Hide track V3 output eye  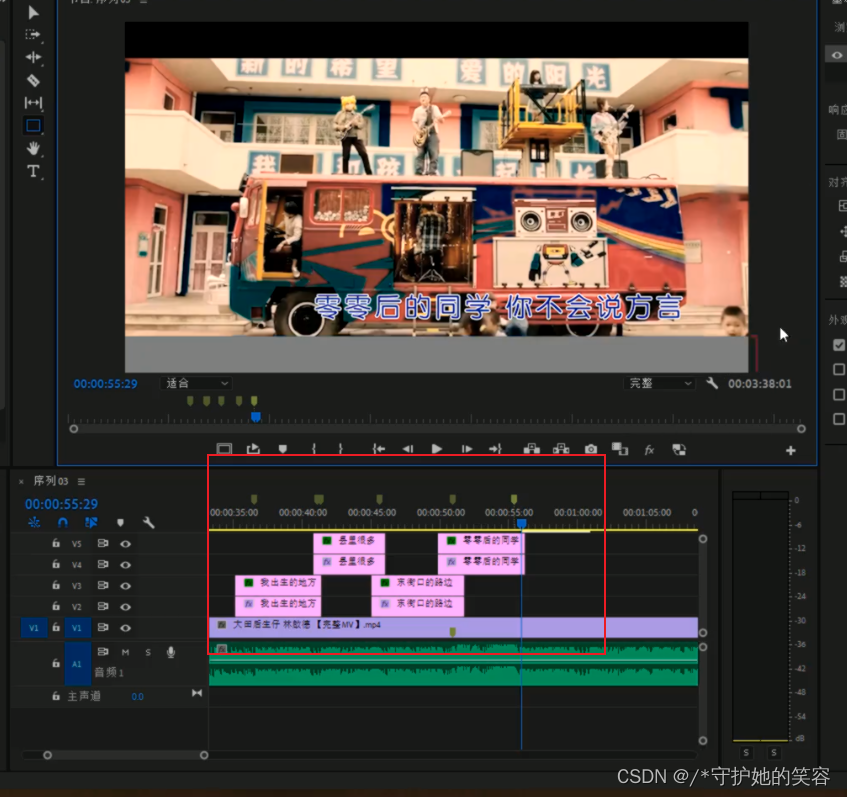pyautogui.click(x=125, y=586)
